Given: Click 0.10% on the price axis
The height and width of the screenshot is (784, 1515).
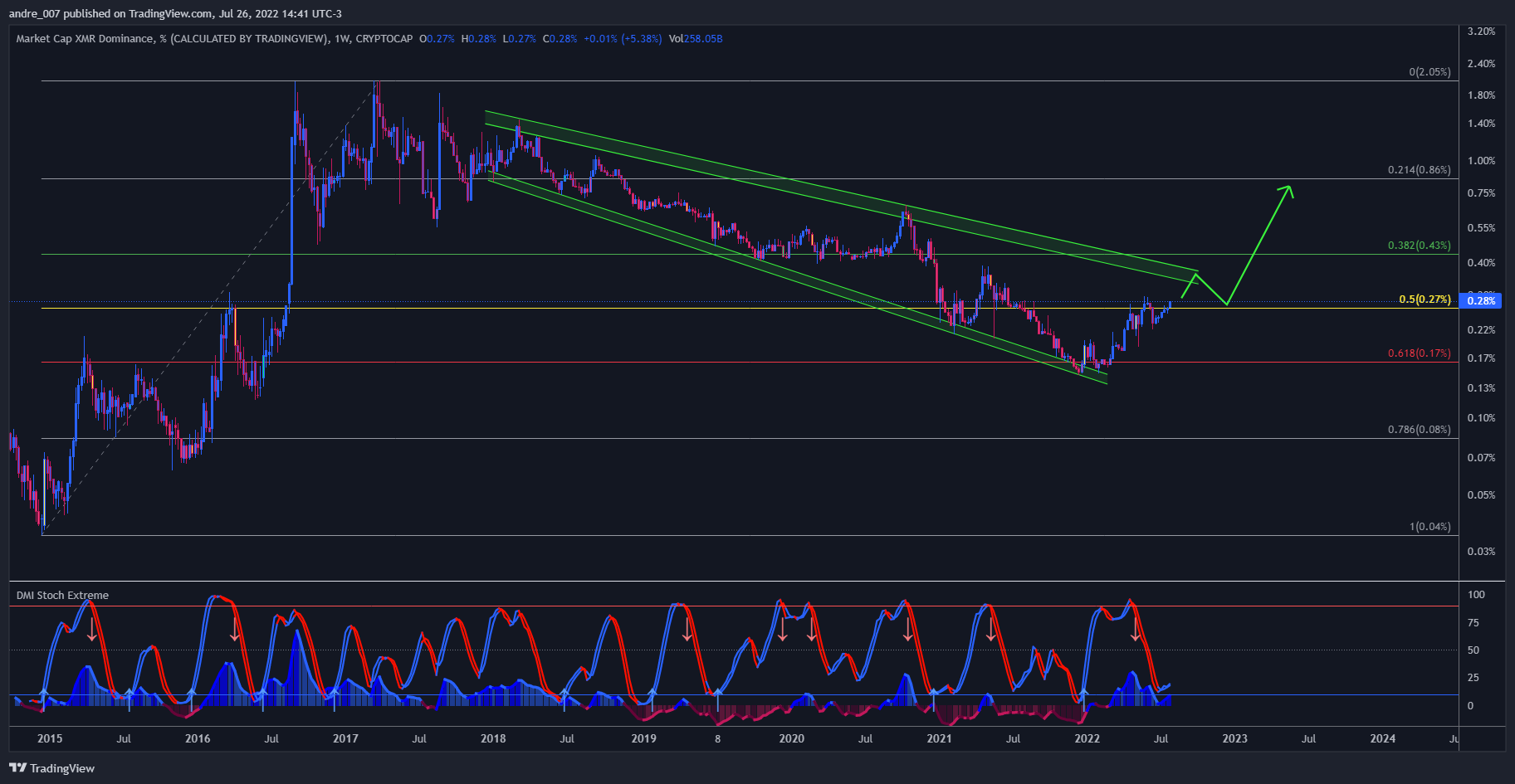Looking at the screenshot, I should (1482, 417).
